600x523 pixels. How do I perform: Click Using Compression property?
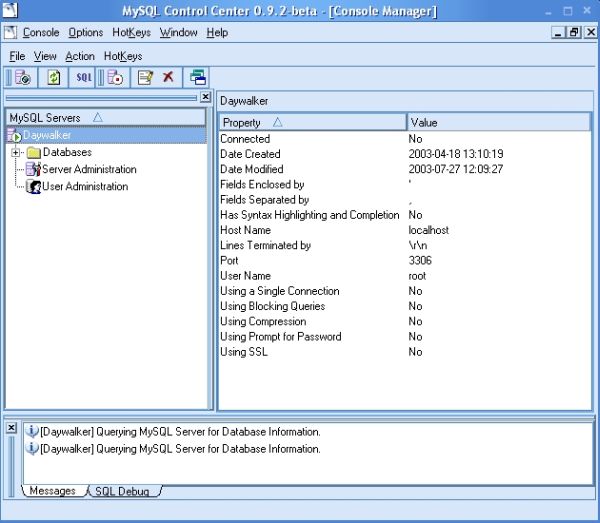[263, 321]
